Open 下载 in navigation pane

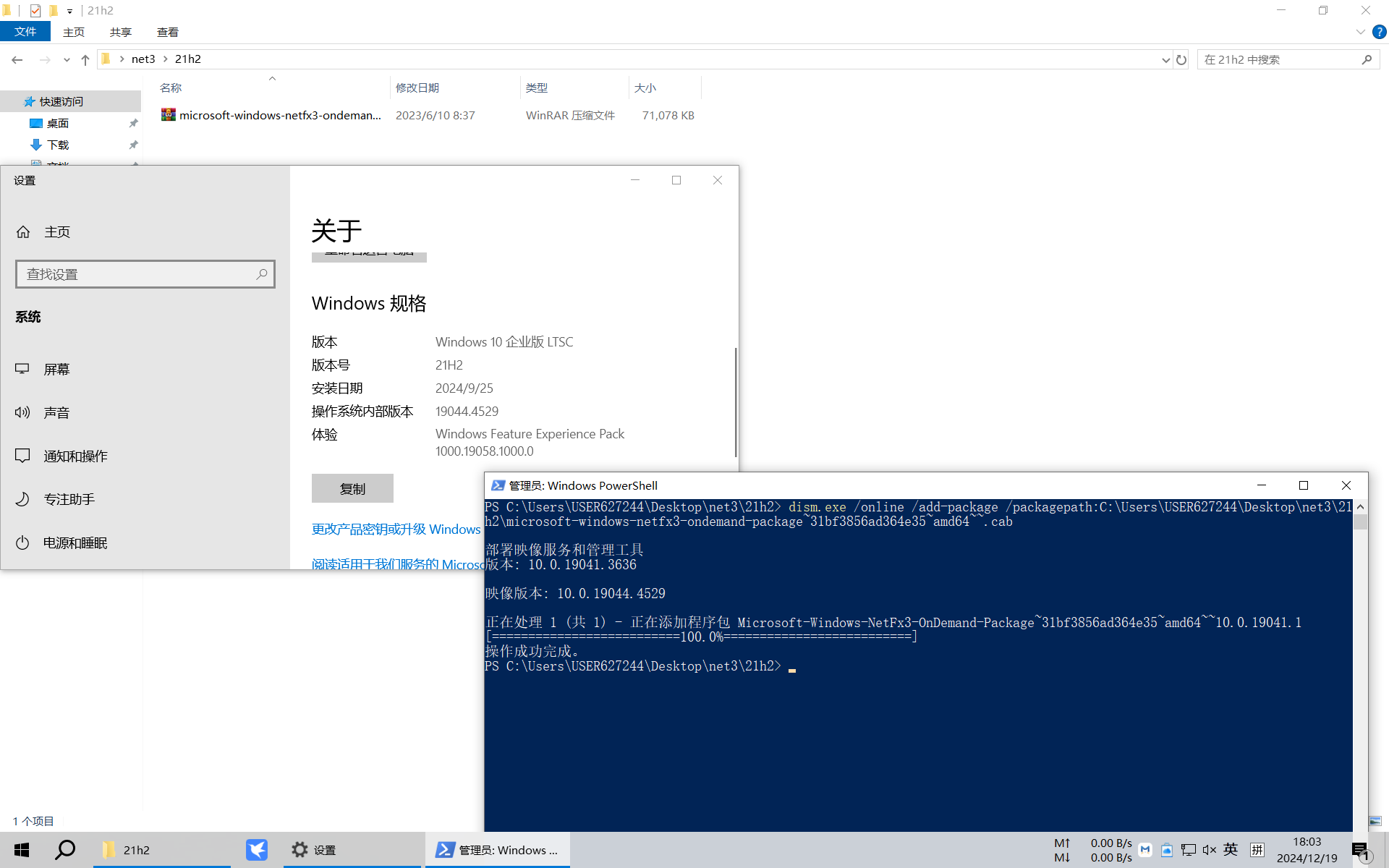tap(58, 145)
